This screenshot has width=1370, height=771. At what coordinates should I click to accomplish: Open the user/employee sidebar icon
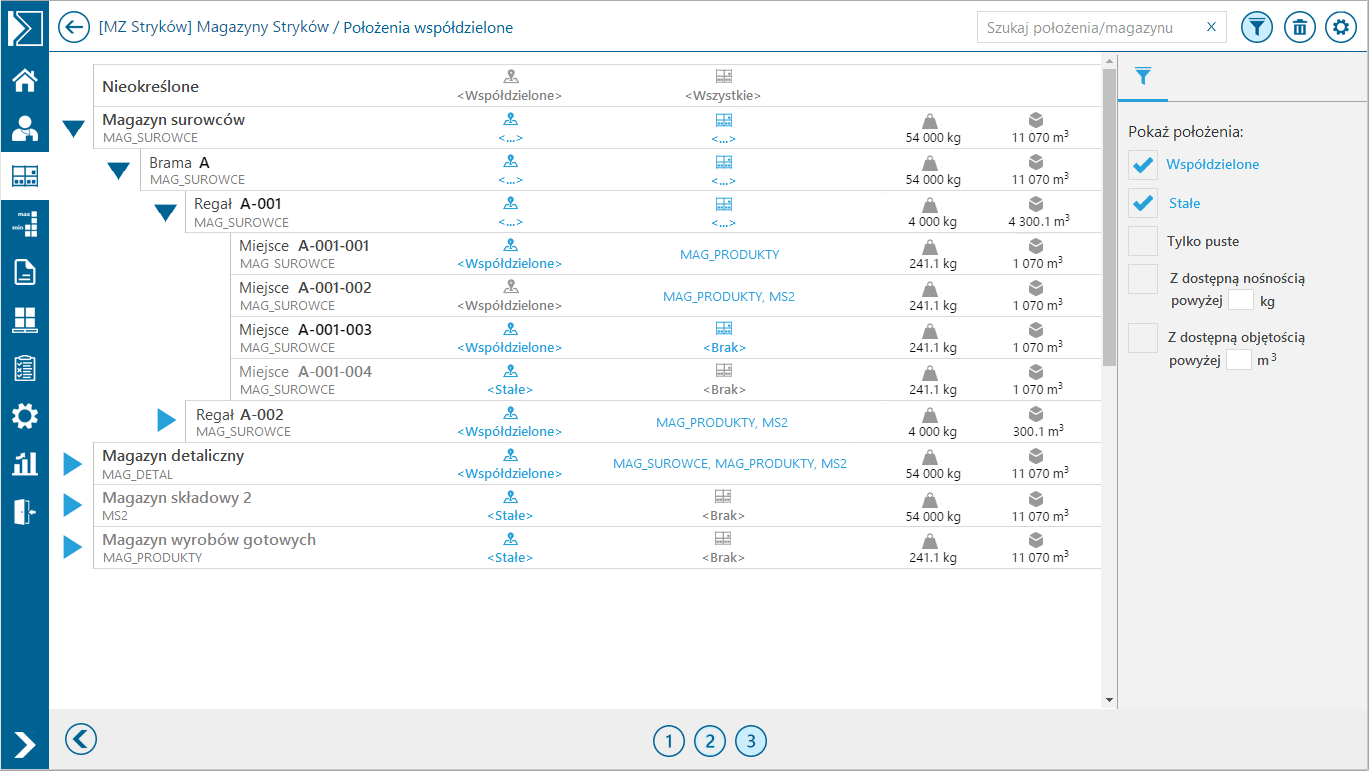pyautogui.click(x=24, y=128)
